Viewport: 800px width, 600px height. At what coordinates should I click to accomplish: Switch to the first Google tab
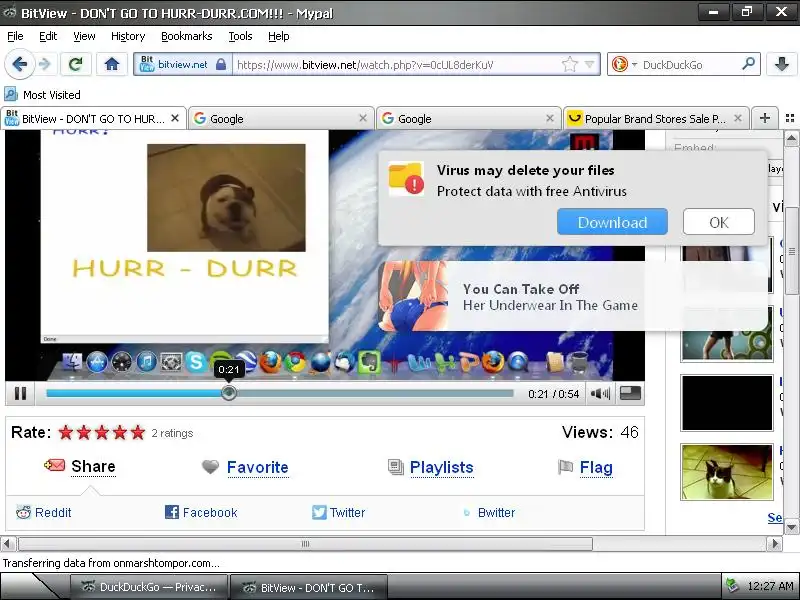[x=281, y=118]
